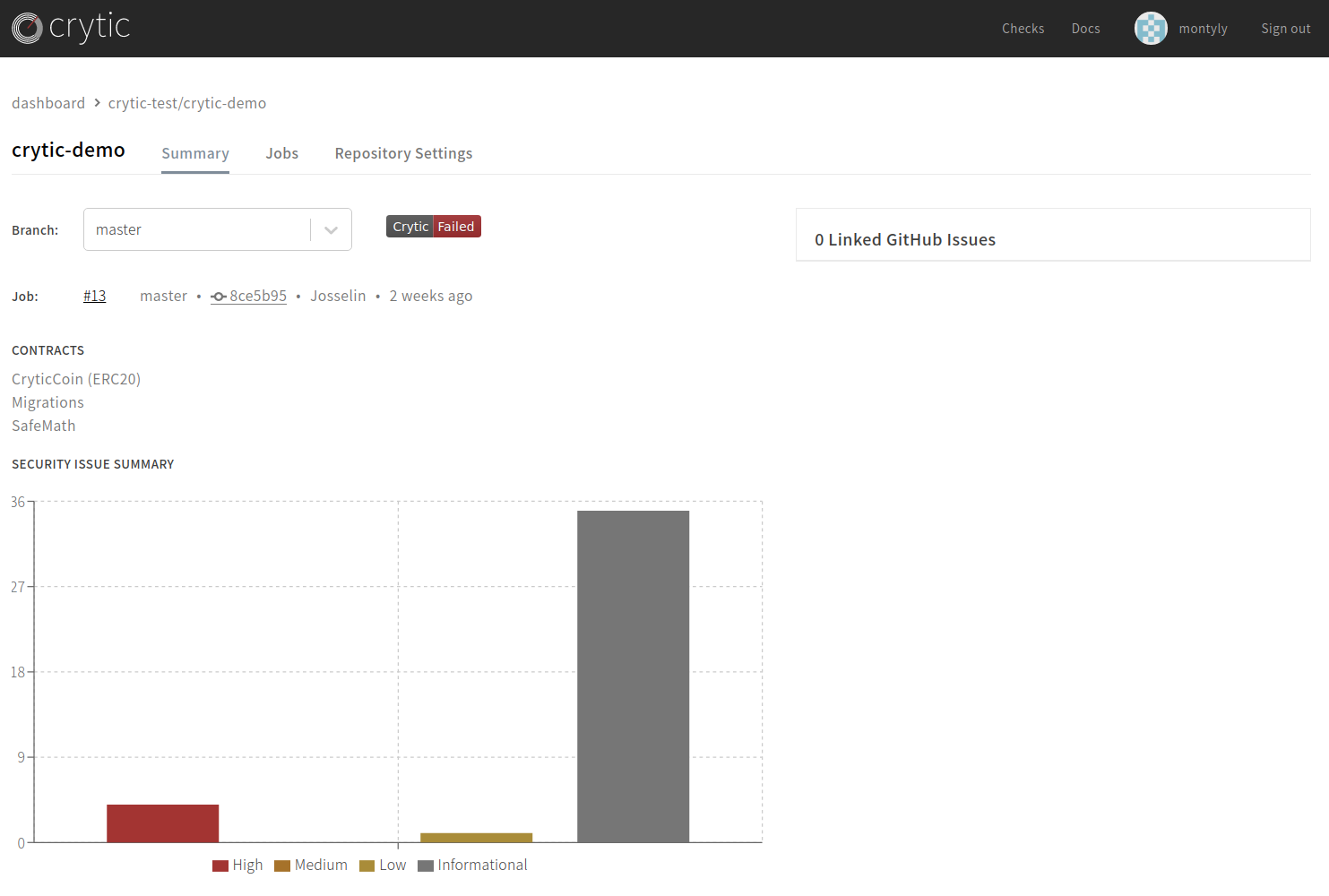Open Repository Settings
1329x896 pixels.
(403, 153)
